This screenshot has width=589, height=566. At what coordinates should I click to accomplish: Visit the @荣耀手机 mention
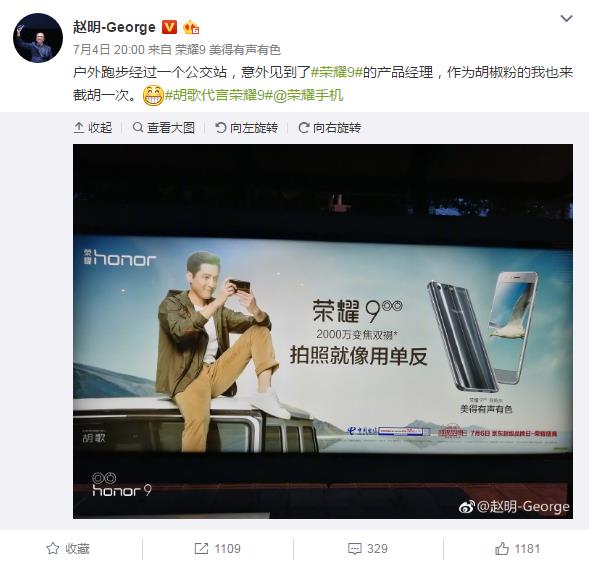point(308,95)
